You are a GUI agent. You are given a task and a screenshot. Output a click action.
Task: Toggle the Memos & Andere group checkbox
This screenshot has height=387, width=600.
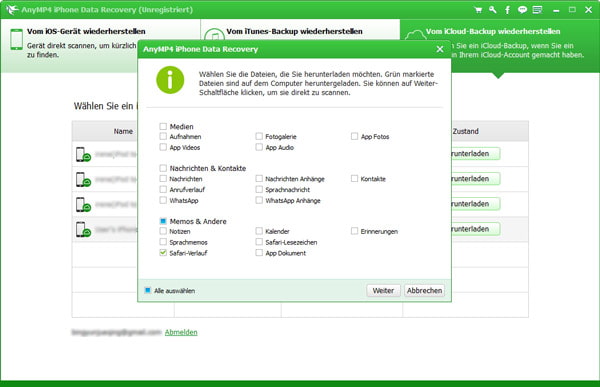click(x=163, y=221)
